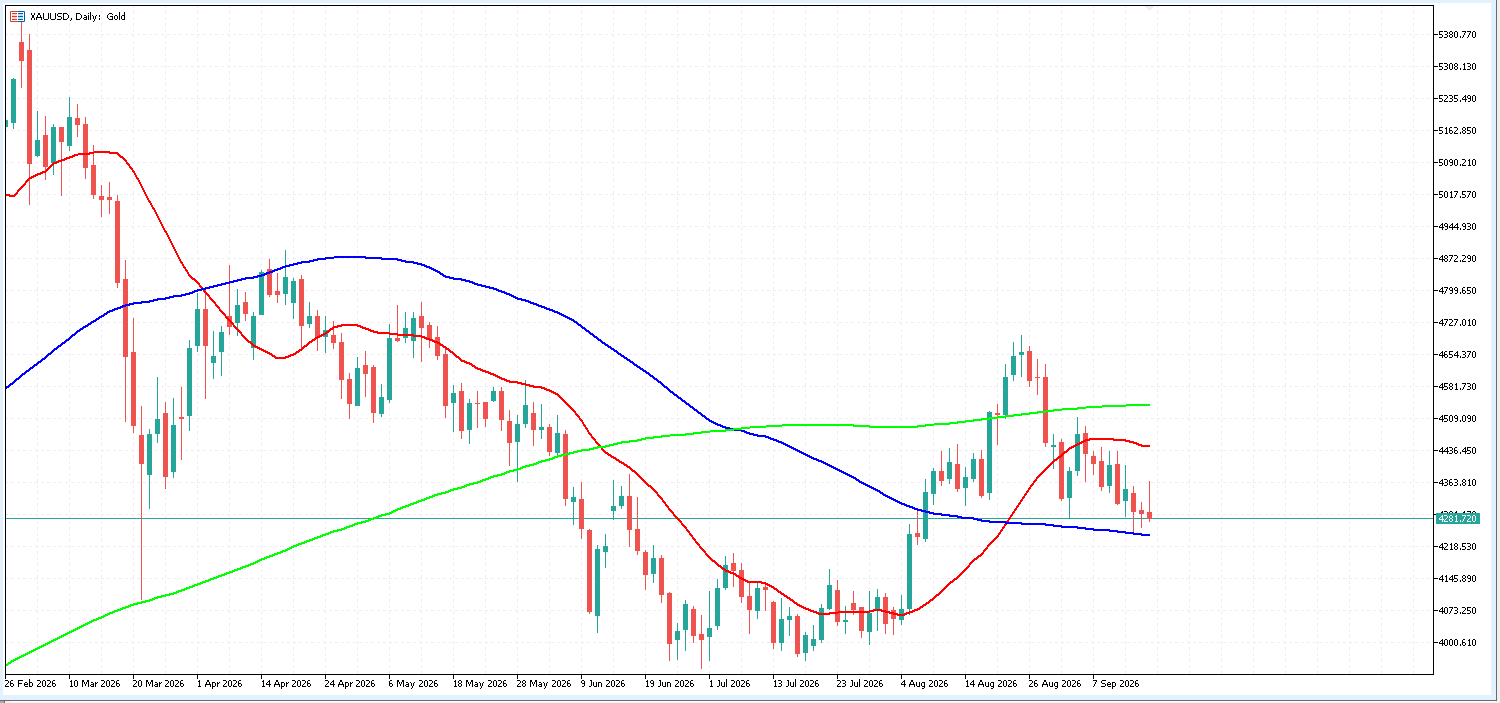Click price level 5162.850 on the axis
The image size is (1500, 703).
[1456, 131]
